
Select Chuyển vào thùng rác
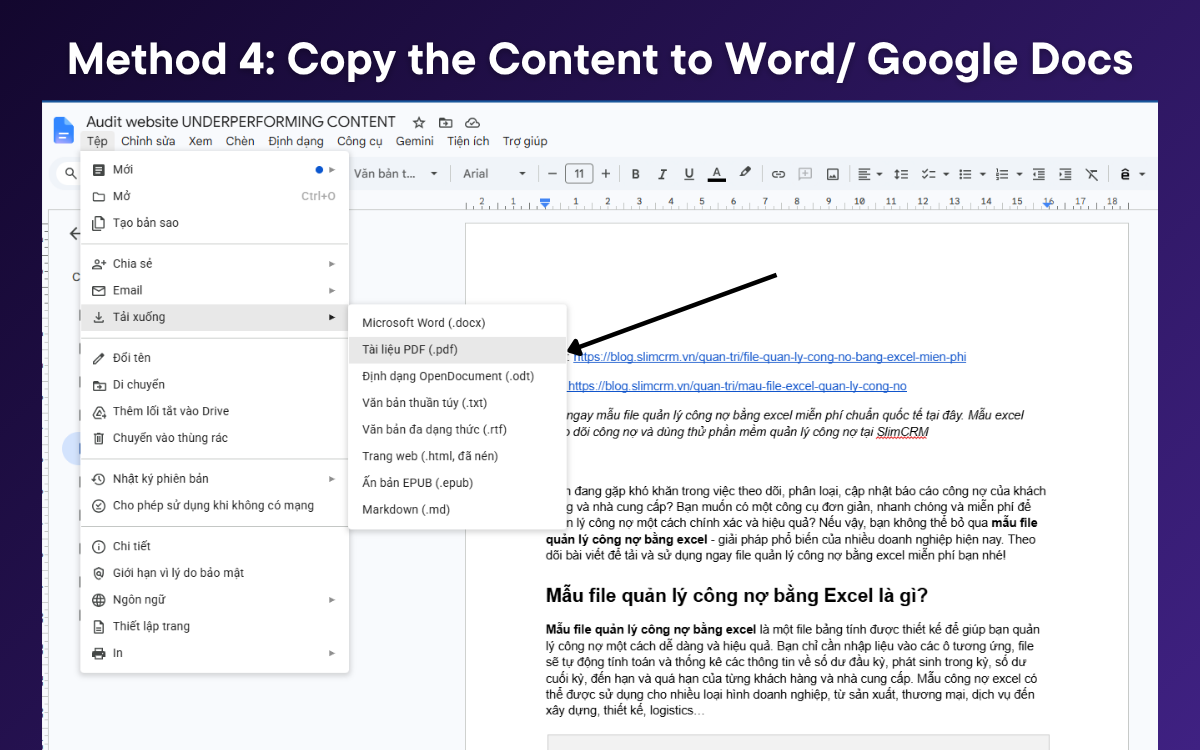(x=214, y=438)
